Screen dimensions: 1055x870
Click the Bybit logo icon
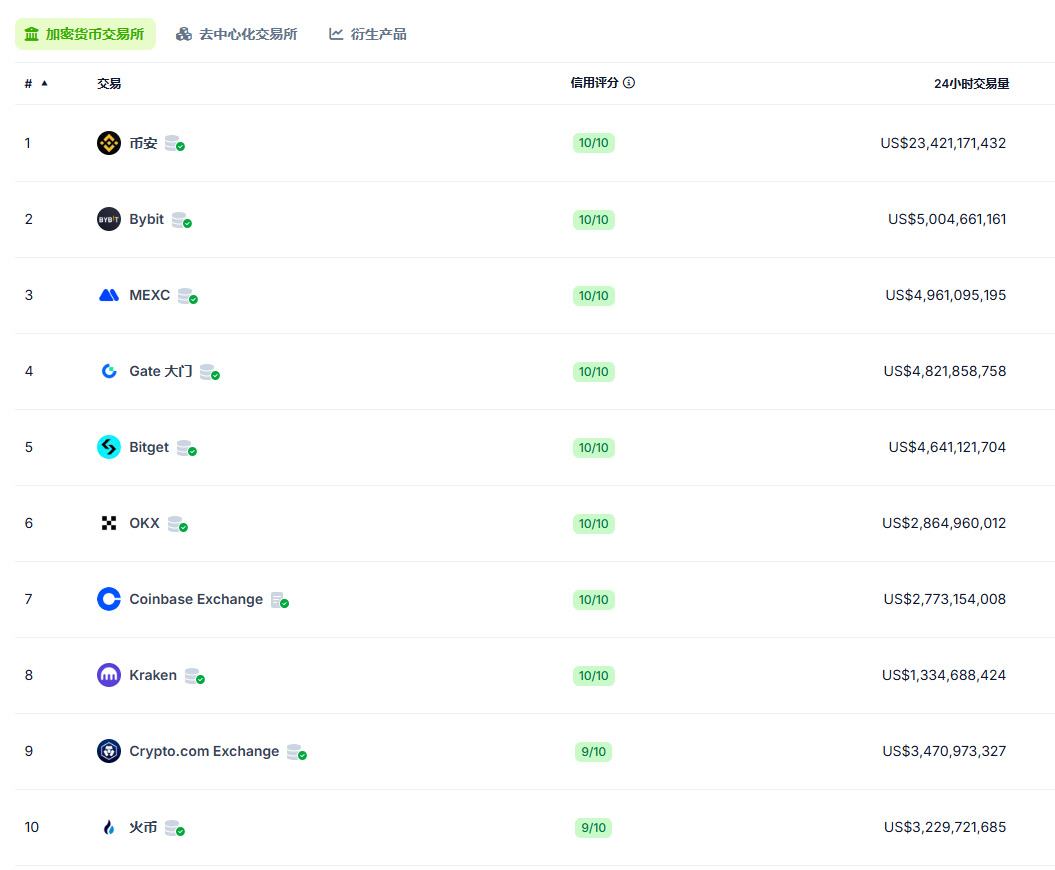[x=109, y=219]
